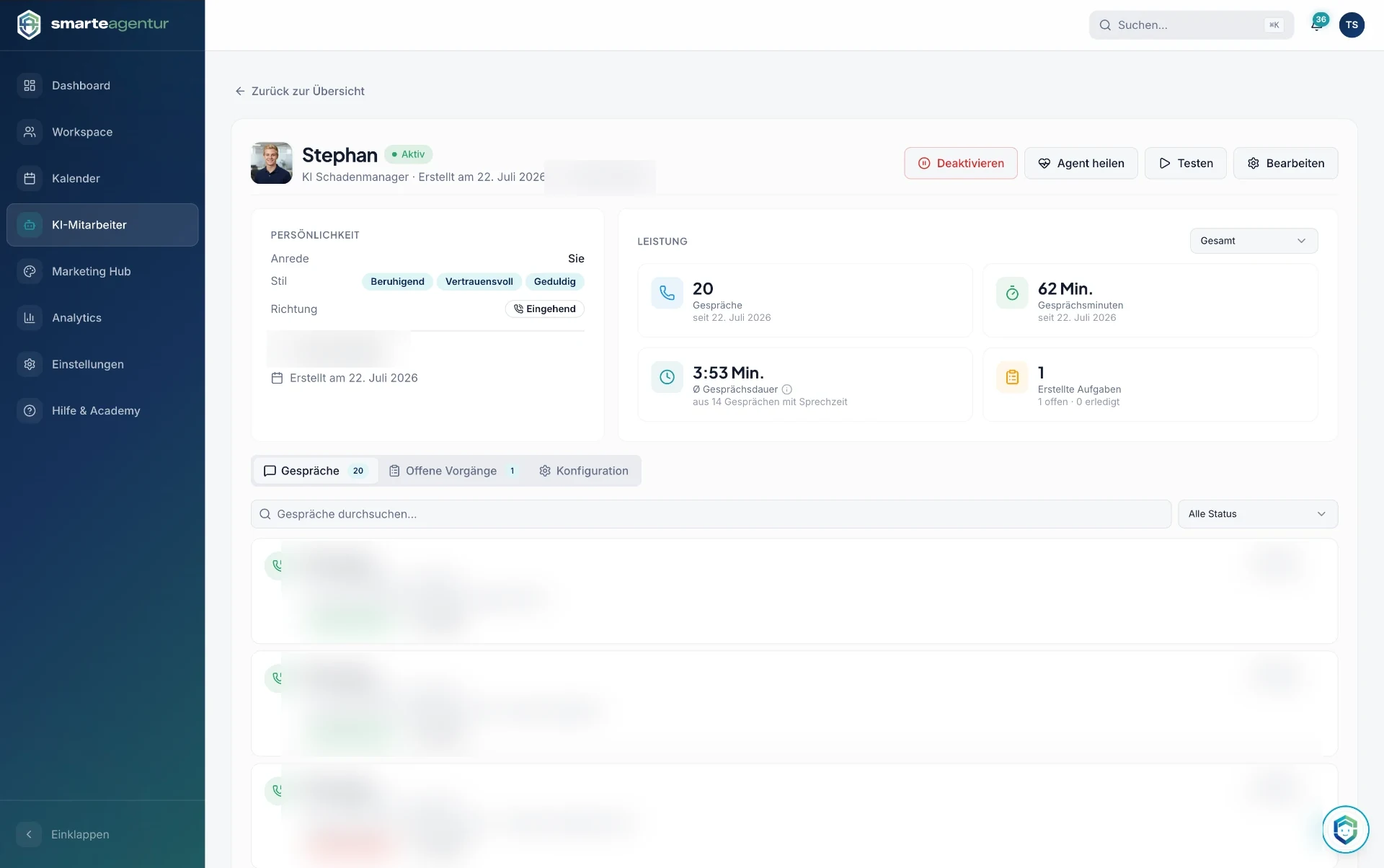Click Stephan's profile photo
Viewport: 1384px width, 868px height.
(x=272, y=163)
